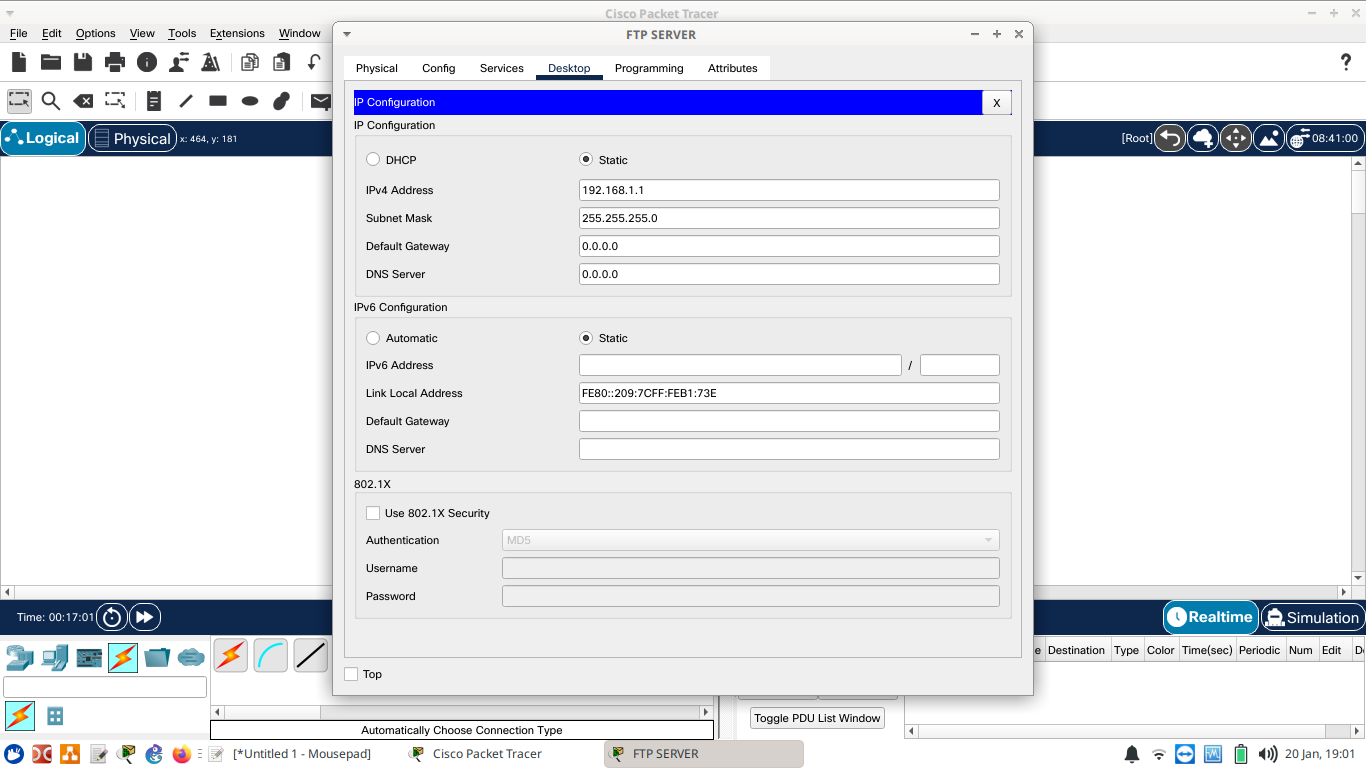Click Toggle PDU List Window button
Viewport: 1366px width, 768px height.
tap(817, 718)
